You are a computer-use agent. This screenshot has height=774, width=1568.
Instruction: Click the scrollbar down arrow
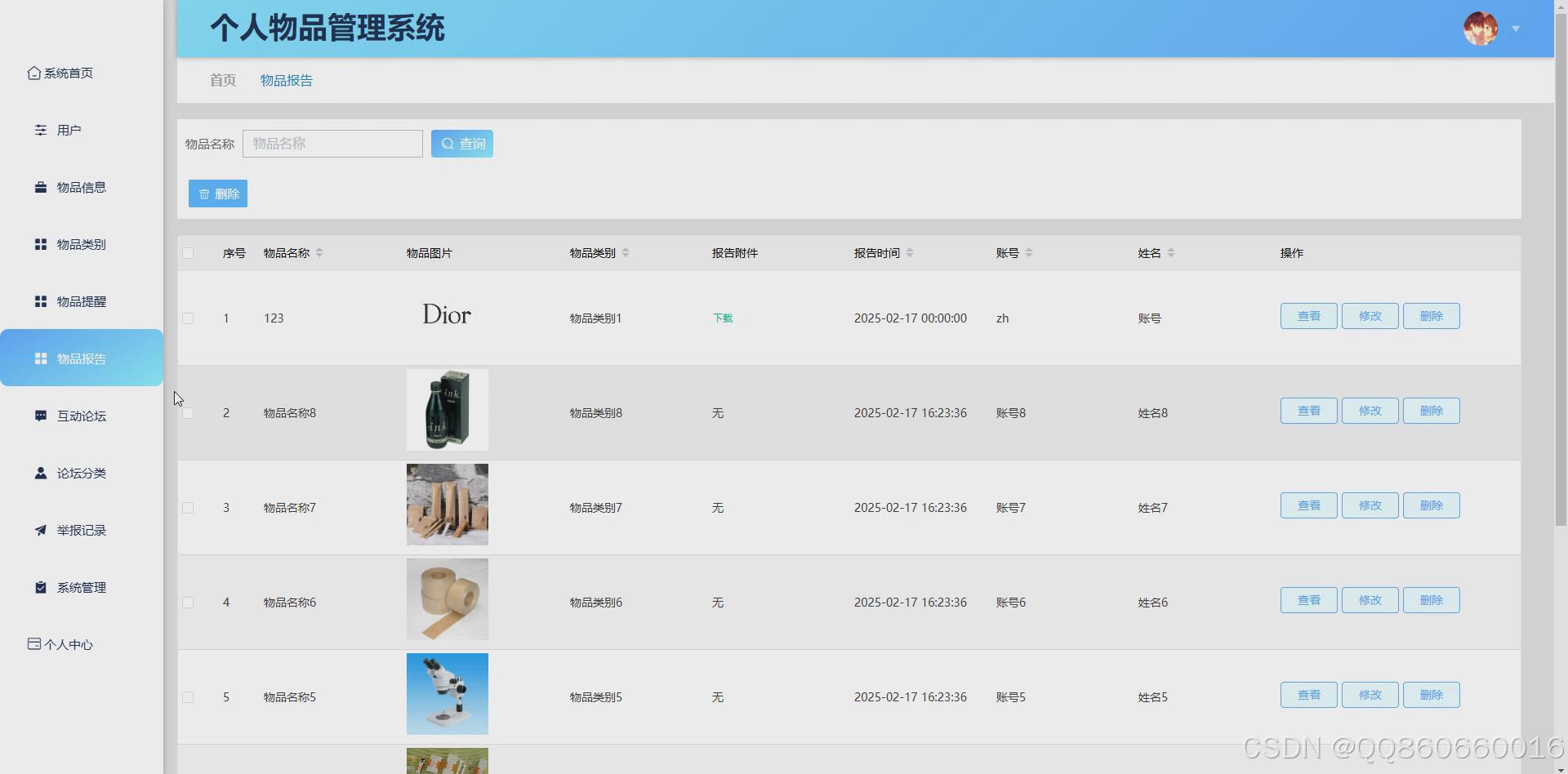tap(1561, 768)
